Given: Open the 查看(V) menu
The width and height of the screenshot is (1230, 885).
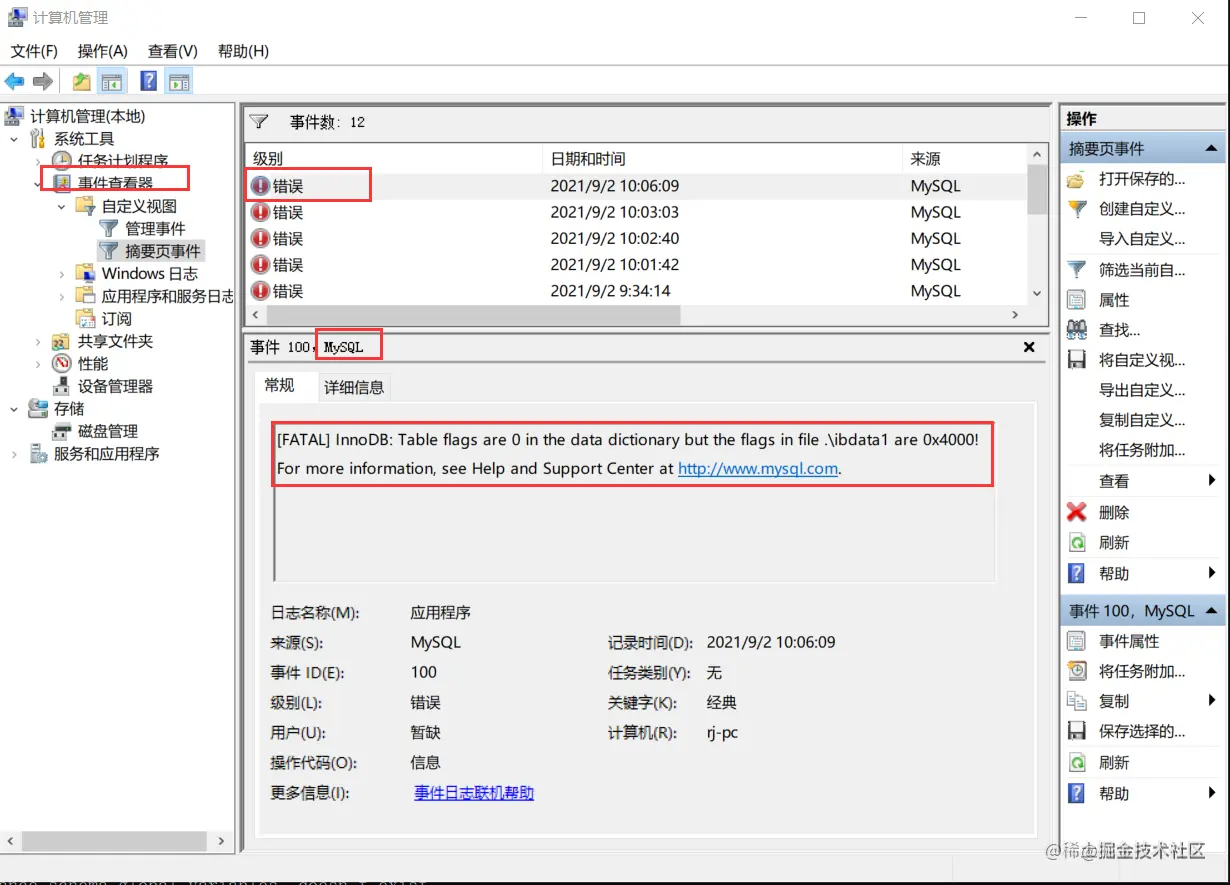Looking at the screenshot, I should click(173, 51).
